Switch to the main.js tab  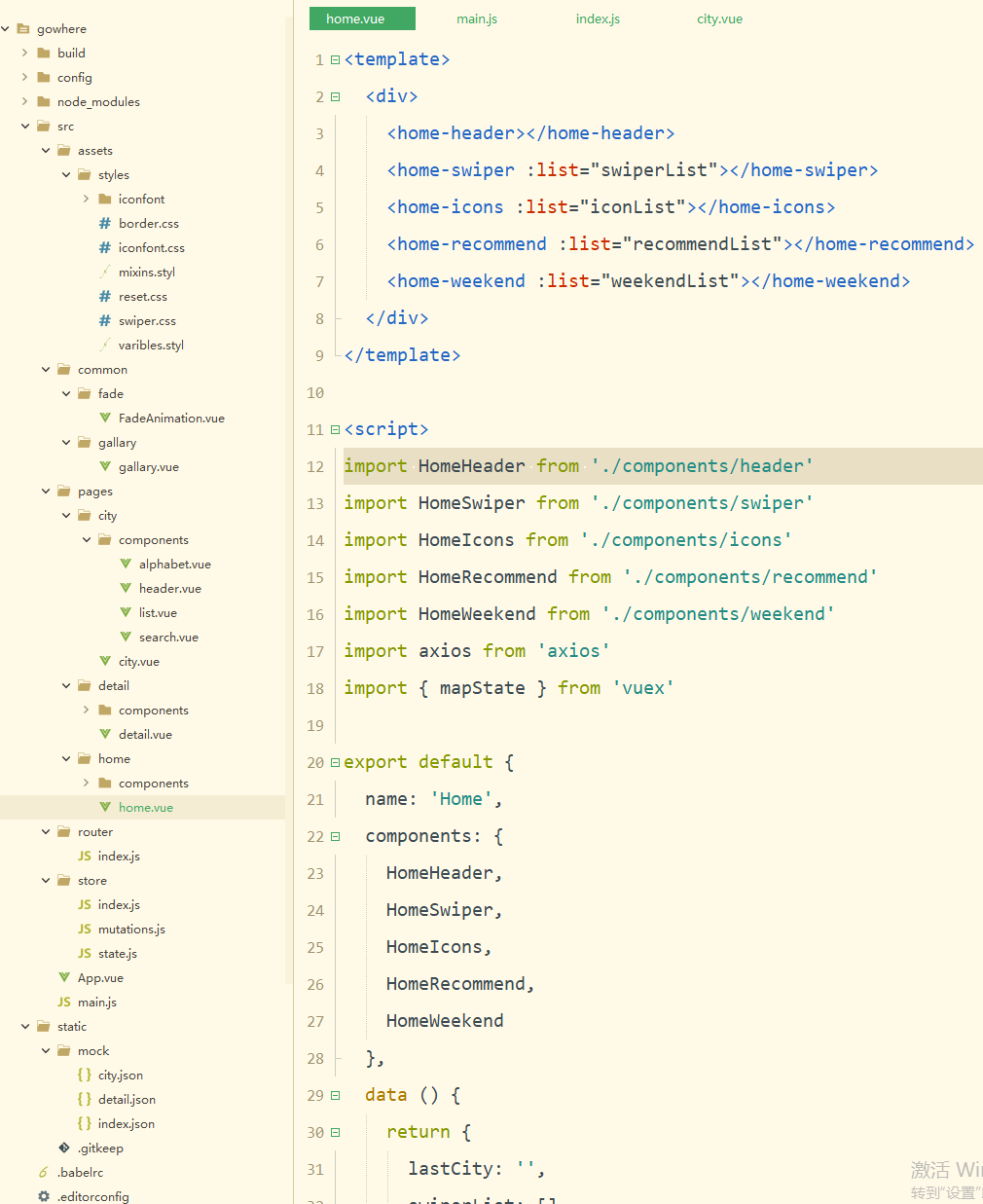click(476, 18)
